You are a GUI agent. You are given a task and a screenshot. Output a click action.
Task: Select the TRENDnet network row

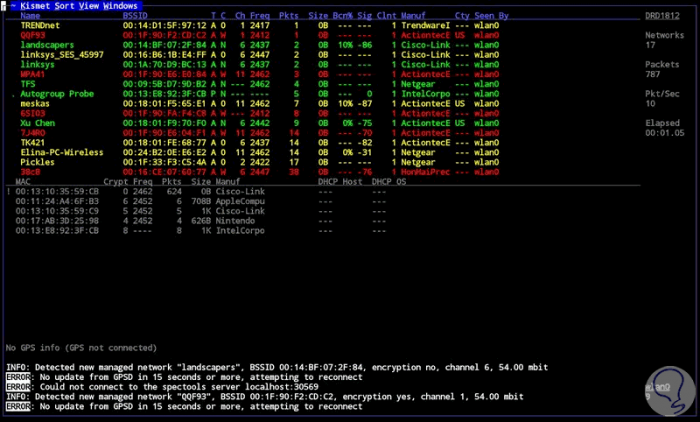(x=259, y=25)
